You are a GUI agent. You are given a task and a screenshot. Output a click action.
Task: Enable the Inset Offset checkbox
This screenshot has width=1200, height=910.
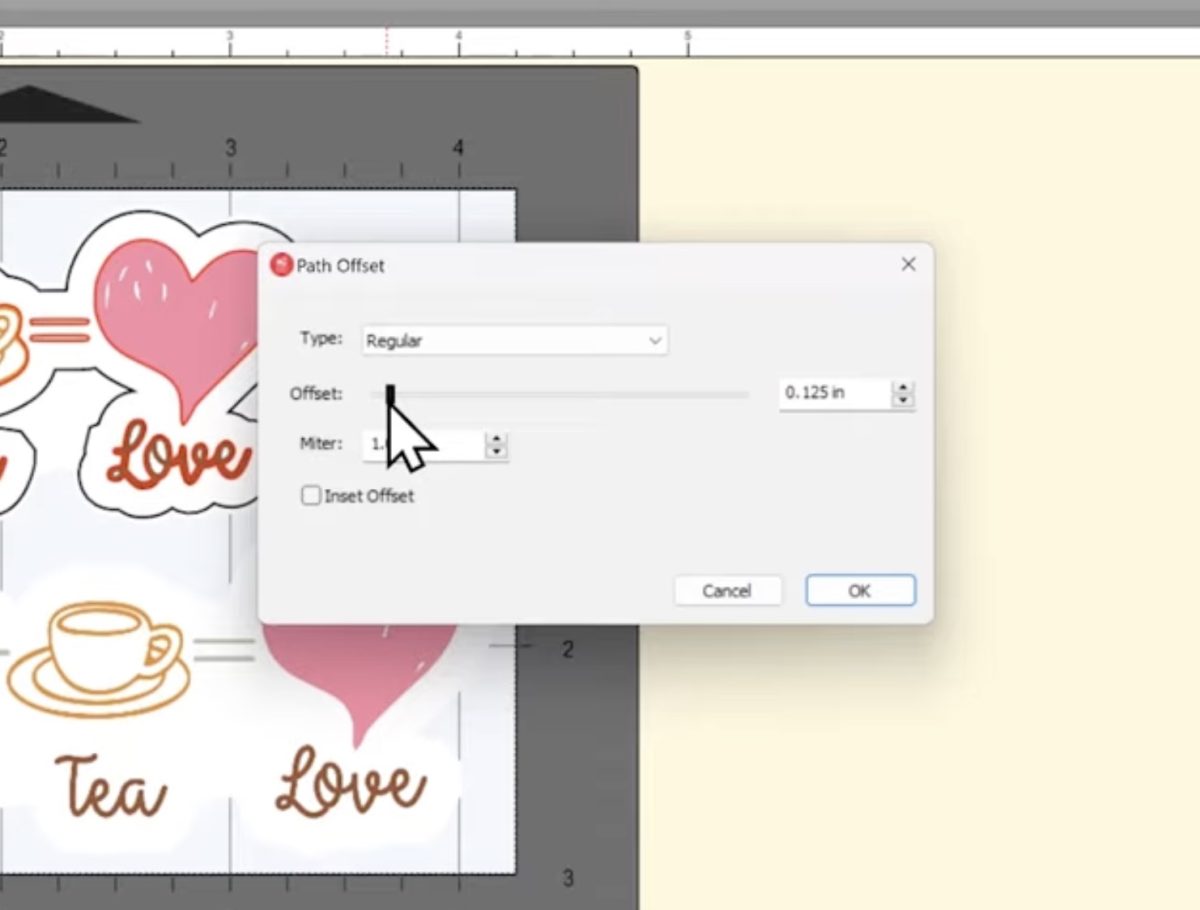[x=312, y=495]
